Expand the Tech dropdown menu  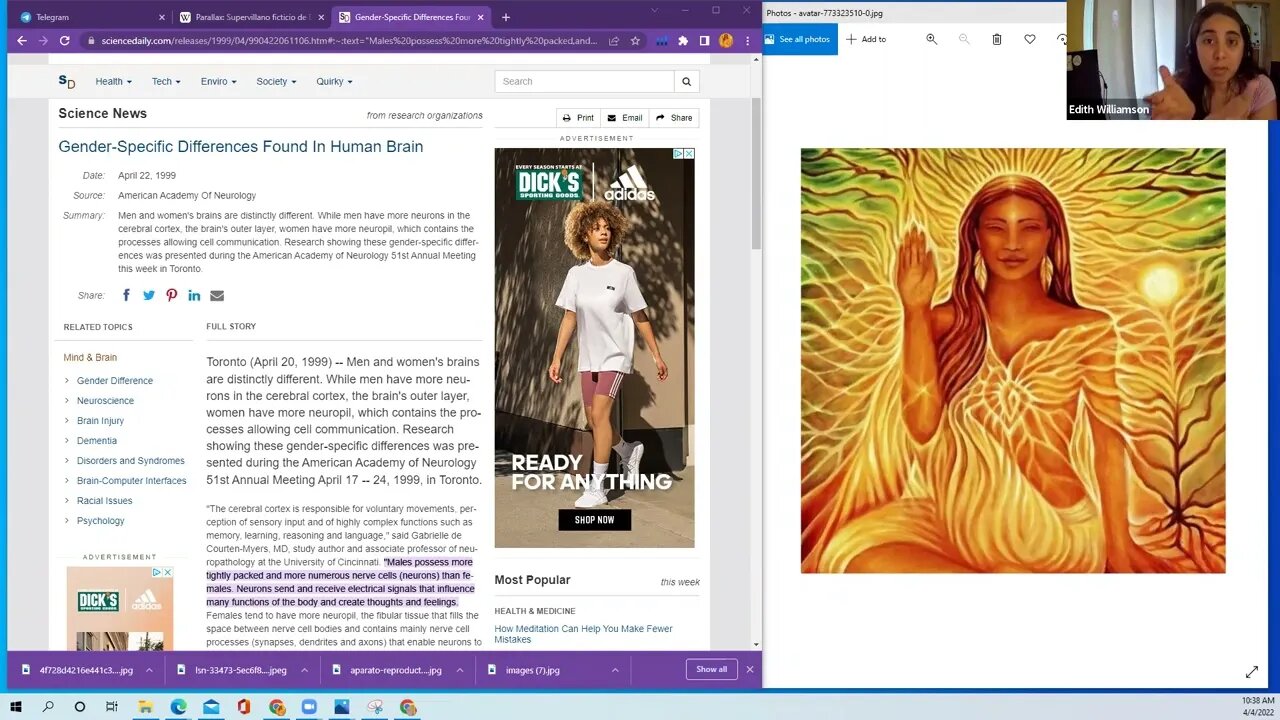click(x=166, y=82)
